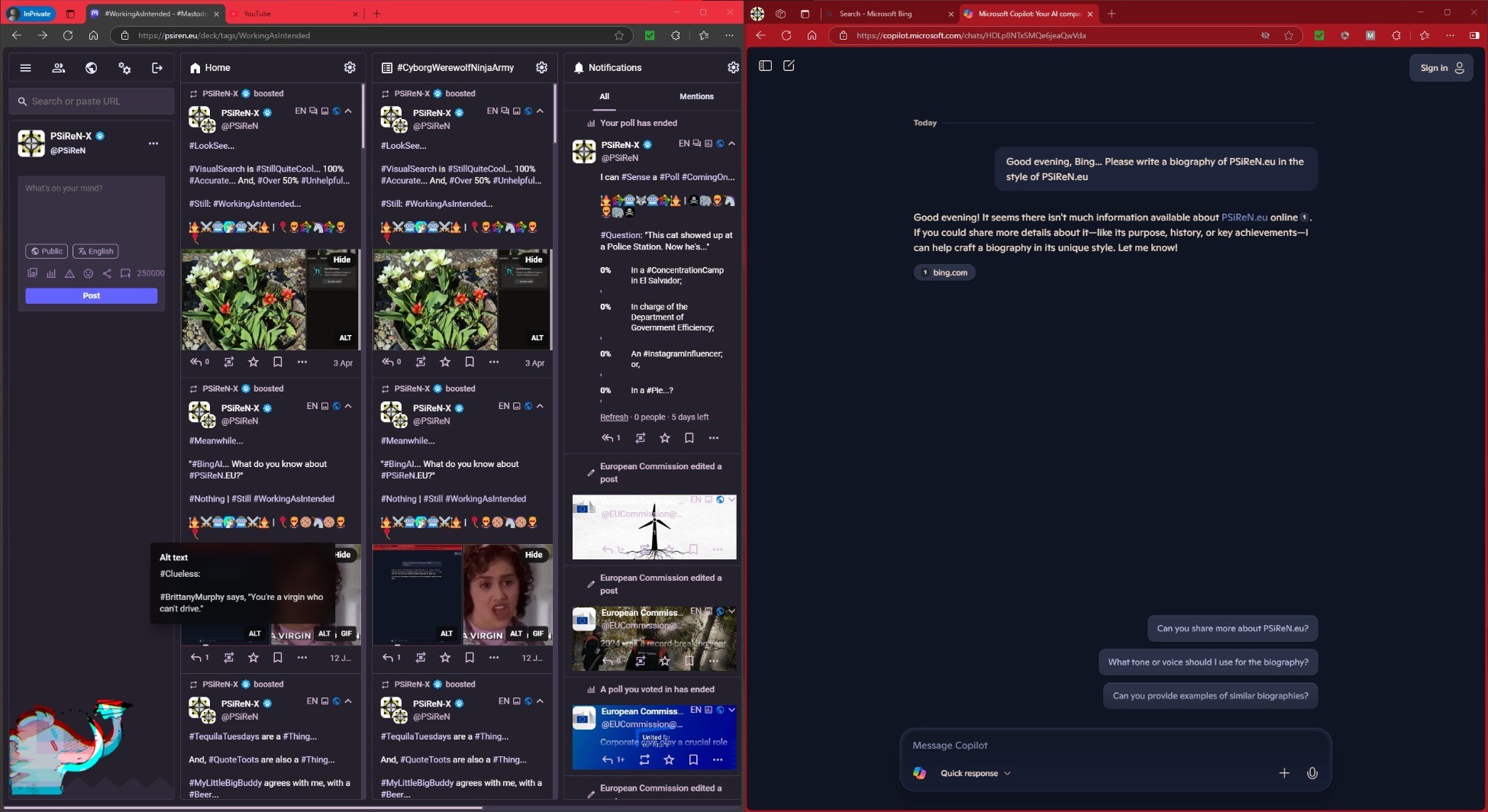1488x812 pixels.
Task: Open Home column settings icon
Action: click(x=350, y=67)
